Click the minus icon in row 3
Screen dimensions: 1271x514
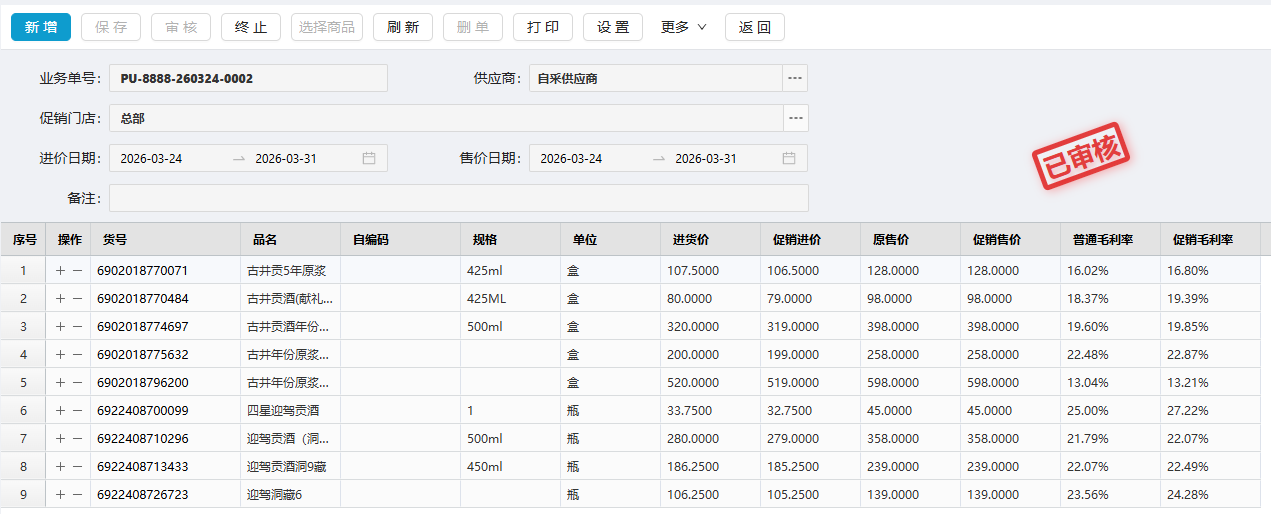coord(77,326)
